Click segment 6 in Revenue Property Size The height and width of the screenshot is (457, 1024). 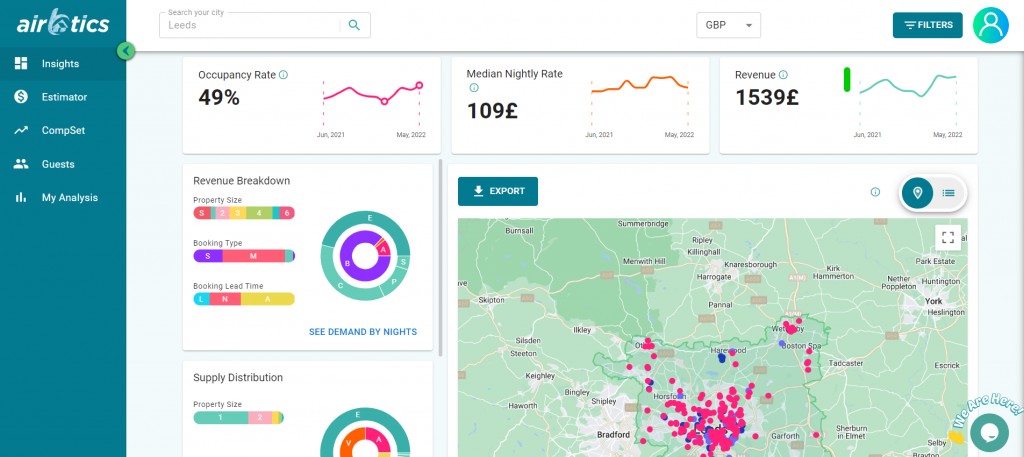pos(287,213)
